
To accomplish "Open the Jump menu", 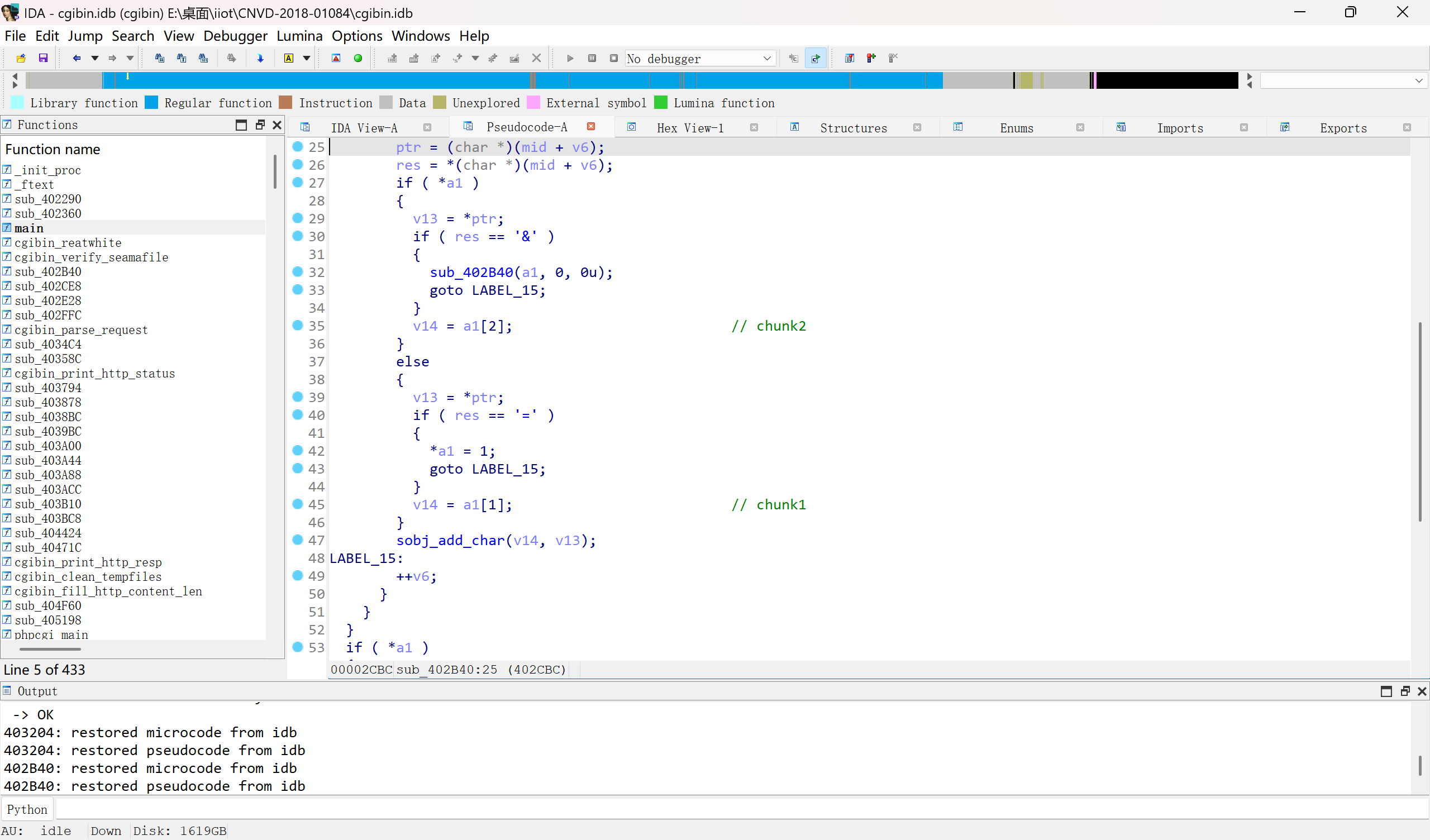I will 85,36.
